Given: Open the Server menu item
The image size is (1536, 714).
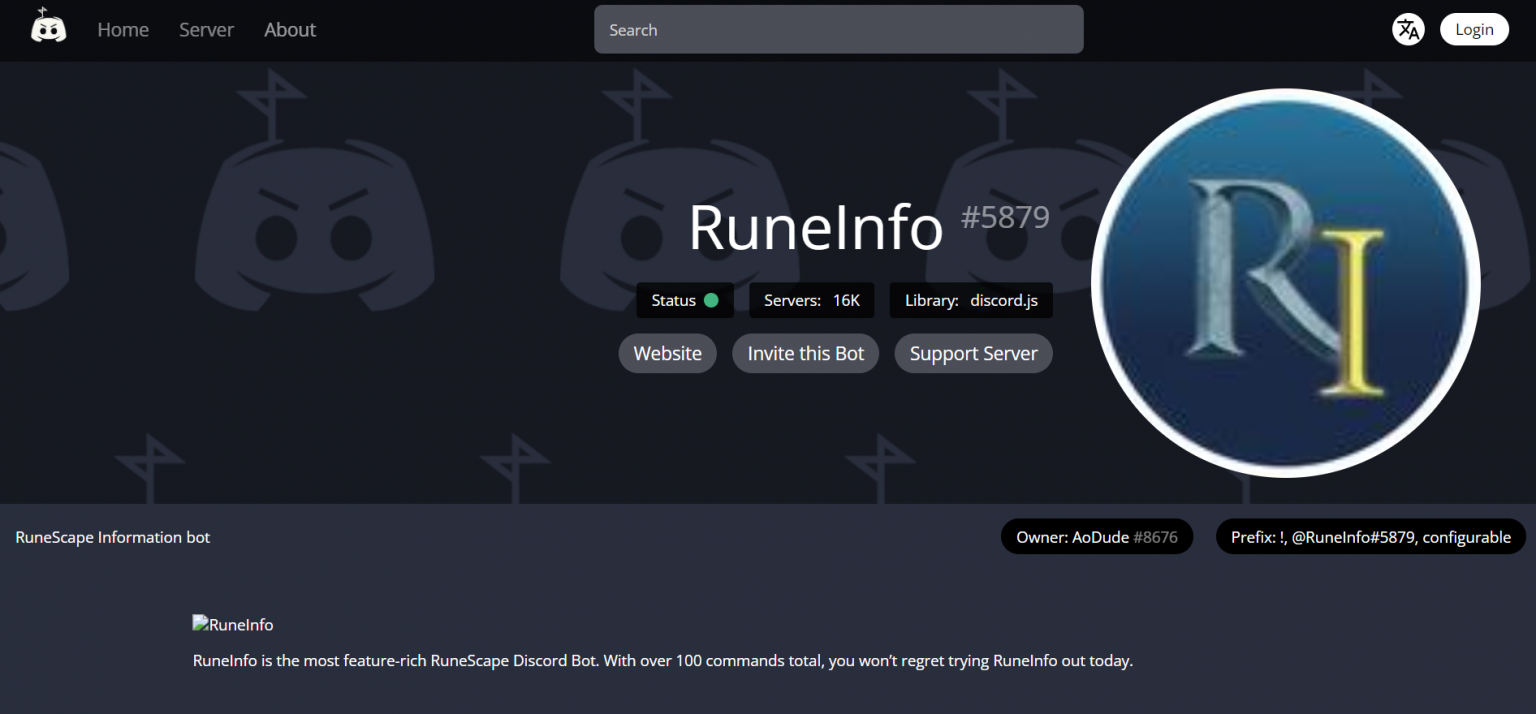Looking at the screenshot, I should click(206, 29).
